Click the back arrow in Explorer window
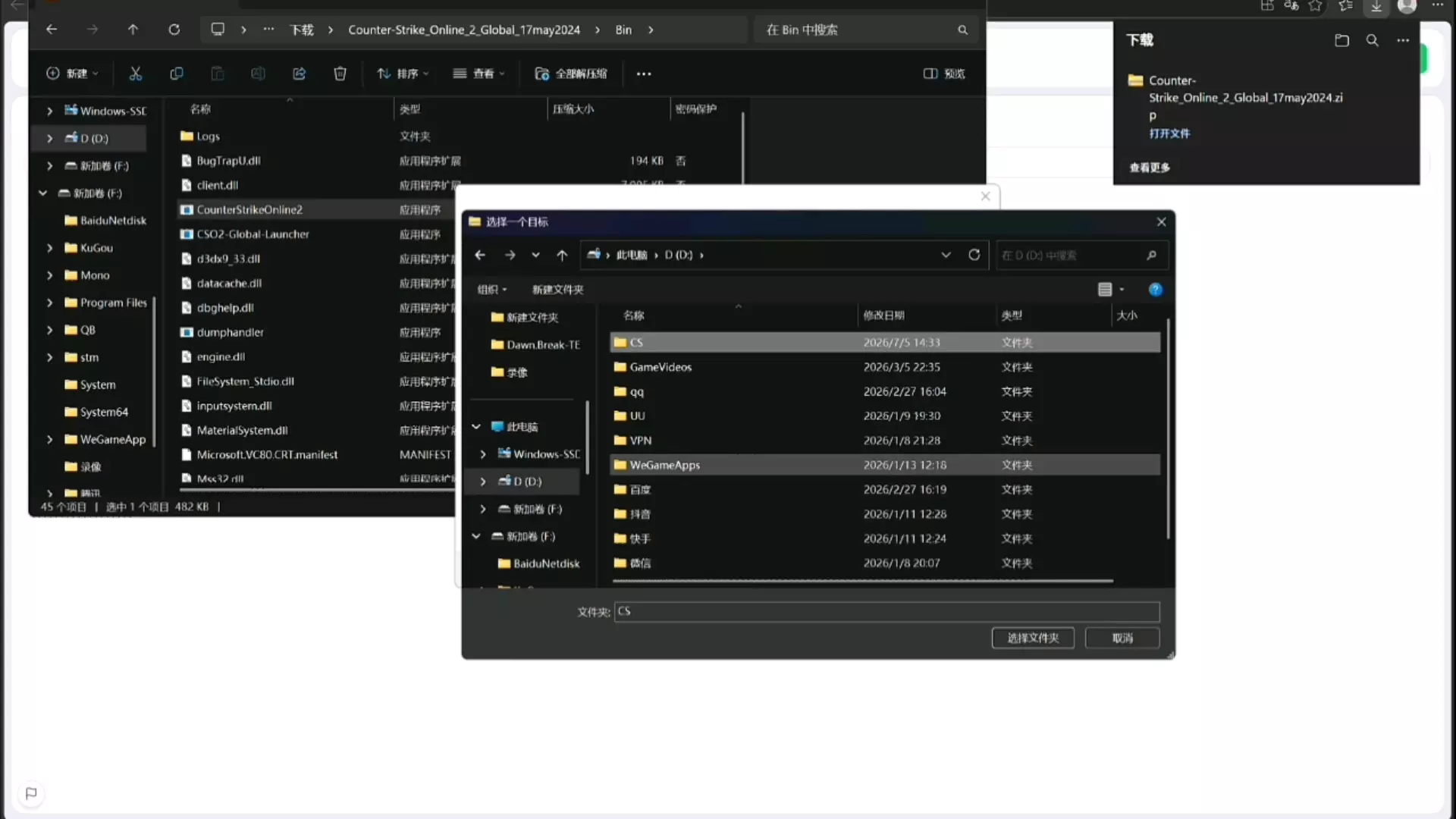The height and width of the screenshot is (819, 1456). coord(52,30)
